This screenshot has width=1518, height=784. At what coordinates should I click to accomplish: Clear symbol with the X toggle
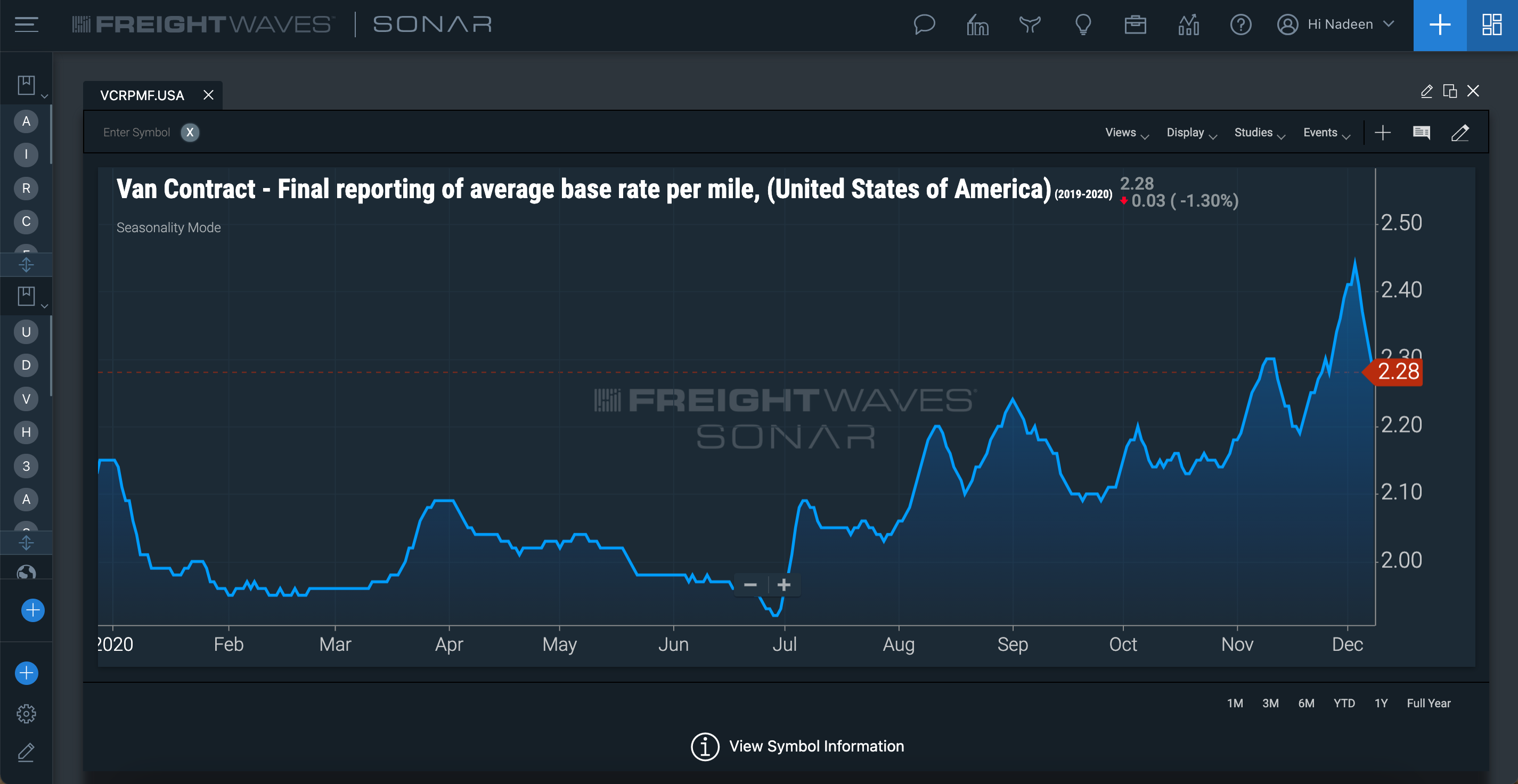190,133
